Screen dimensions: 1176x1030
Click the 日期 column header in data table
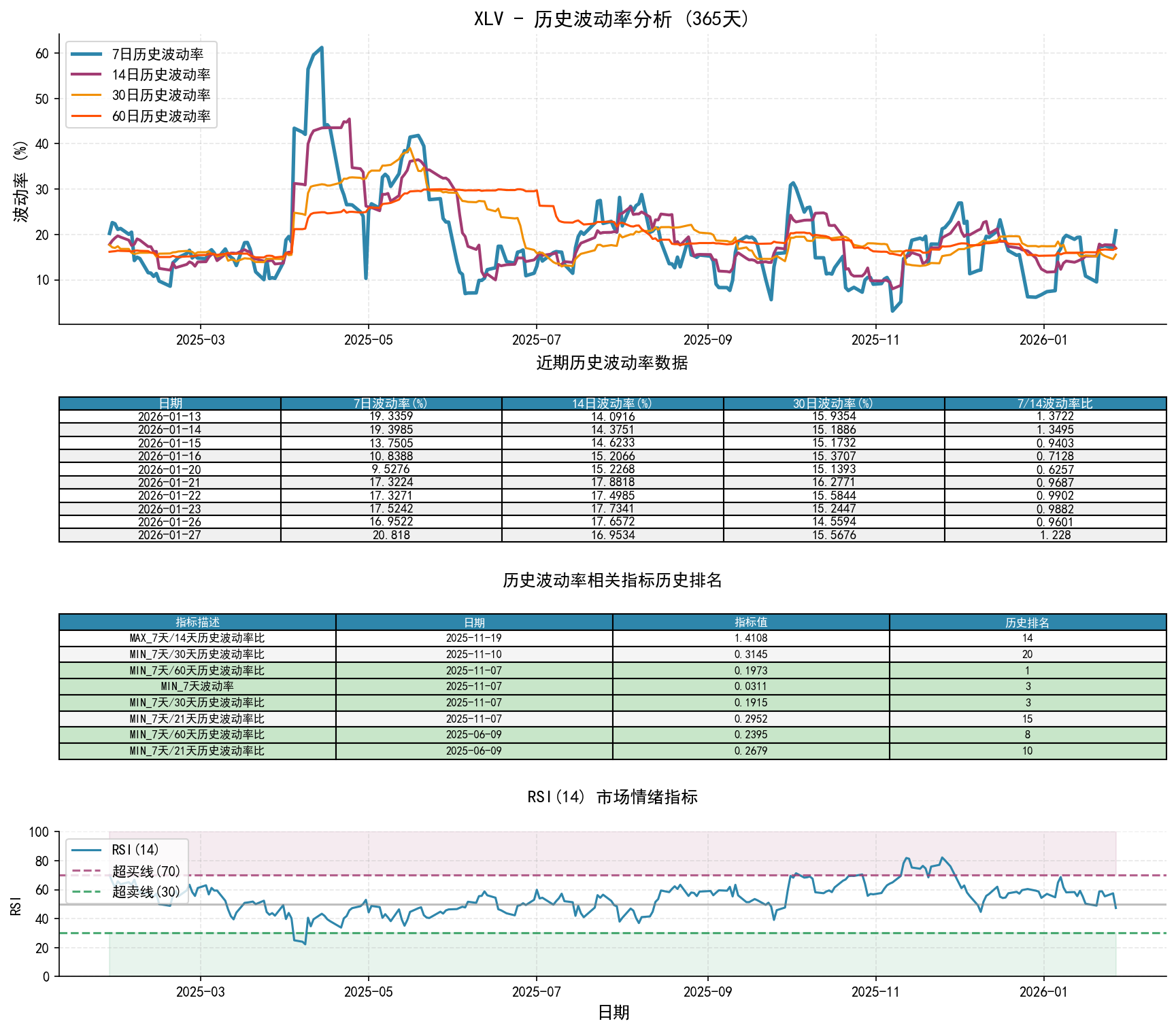[169, 404]
